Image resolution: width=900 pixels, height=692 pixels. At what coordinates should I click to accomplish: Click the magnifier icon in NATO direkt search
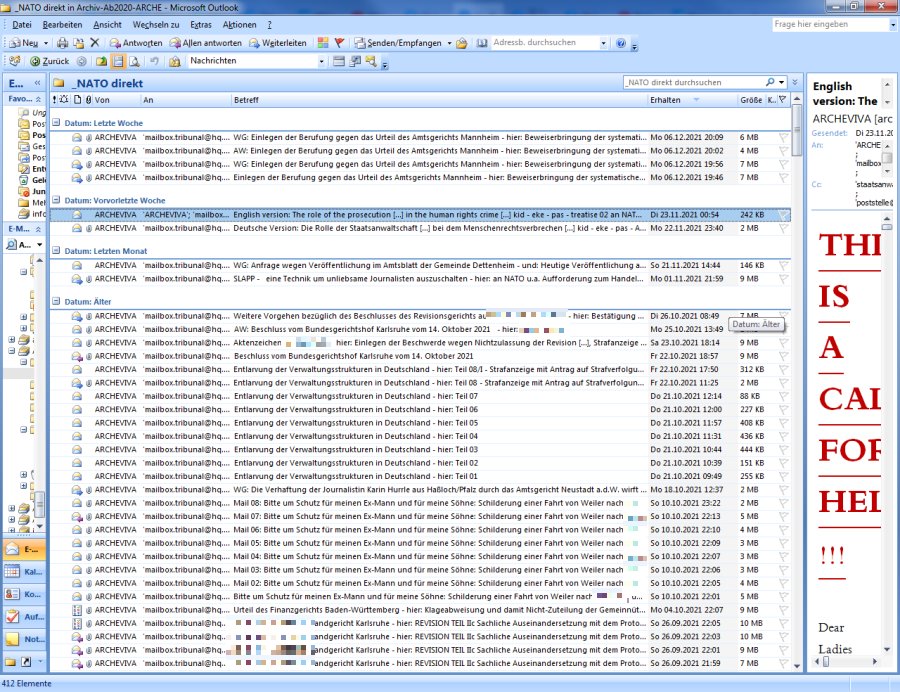(x=770, y=82)
